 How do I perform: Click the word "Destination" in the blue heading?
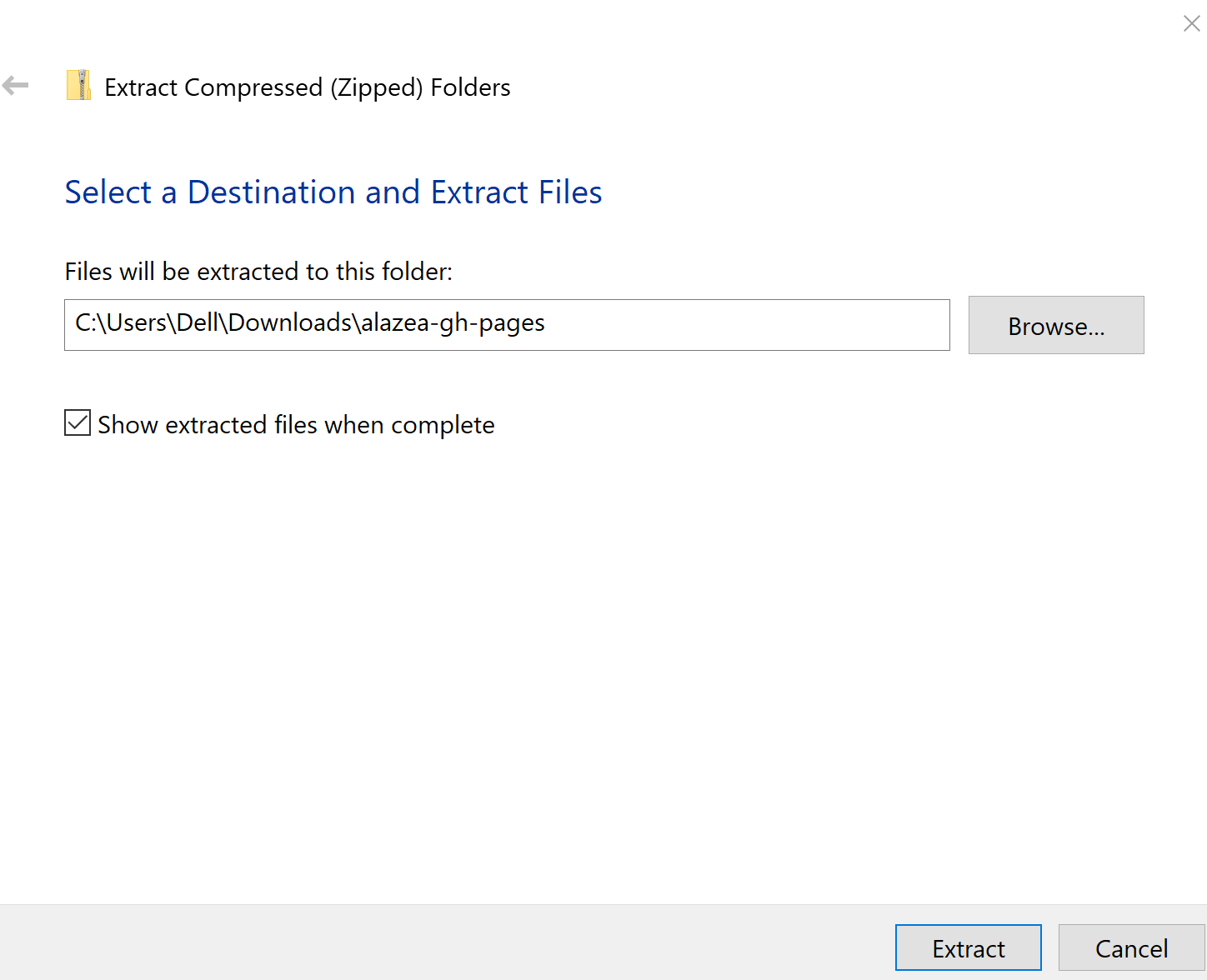271,192
